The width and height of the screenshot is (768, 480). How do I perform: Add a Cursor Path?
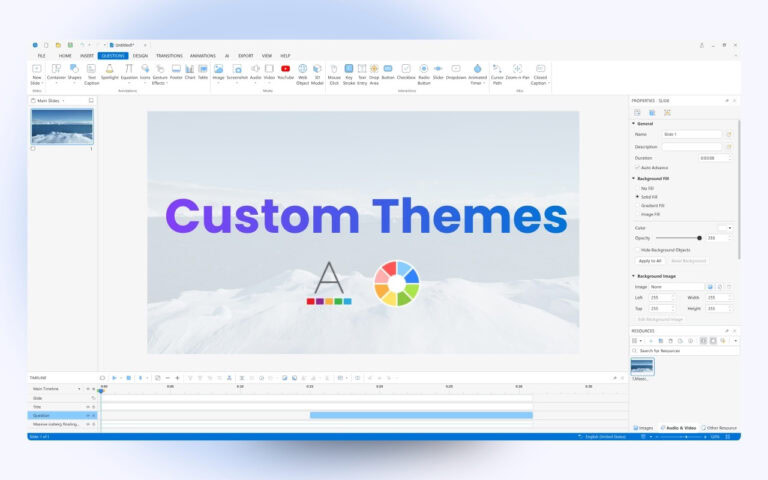coord(497,74)
